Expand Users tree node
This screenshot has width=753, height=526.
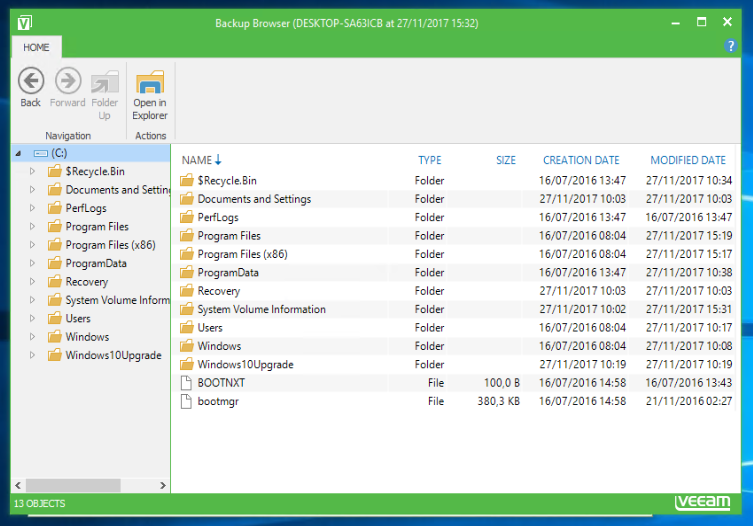[32, 318]
